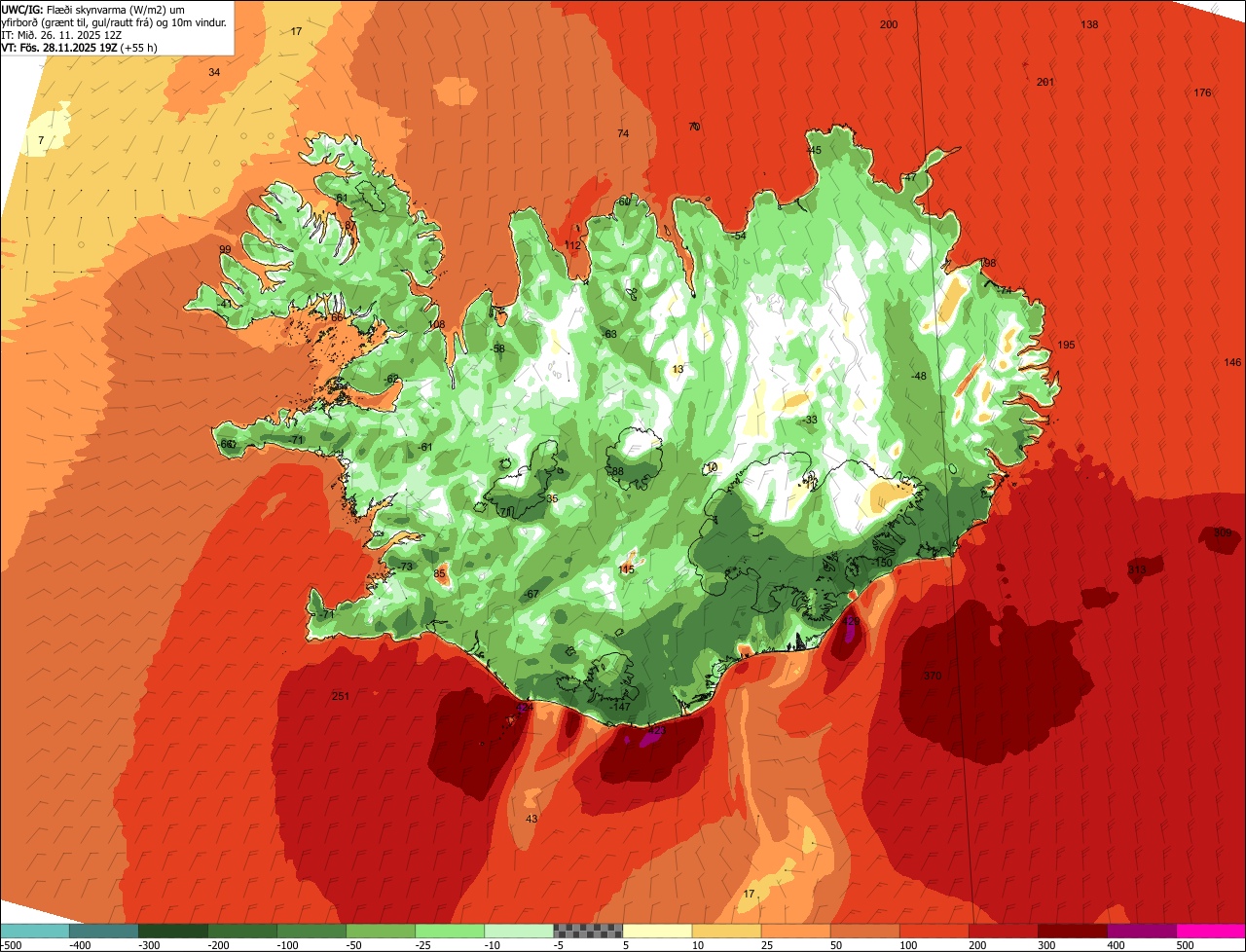1246x952 pixels.
Task: Click the light green swatch between -25 and -10
Action: coord(450,931)
